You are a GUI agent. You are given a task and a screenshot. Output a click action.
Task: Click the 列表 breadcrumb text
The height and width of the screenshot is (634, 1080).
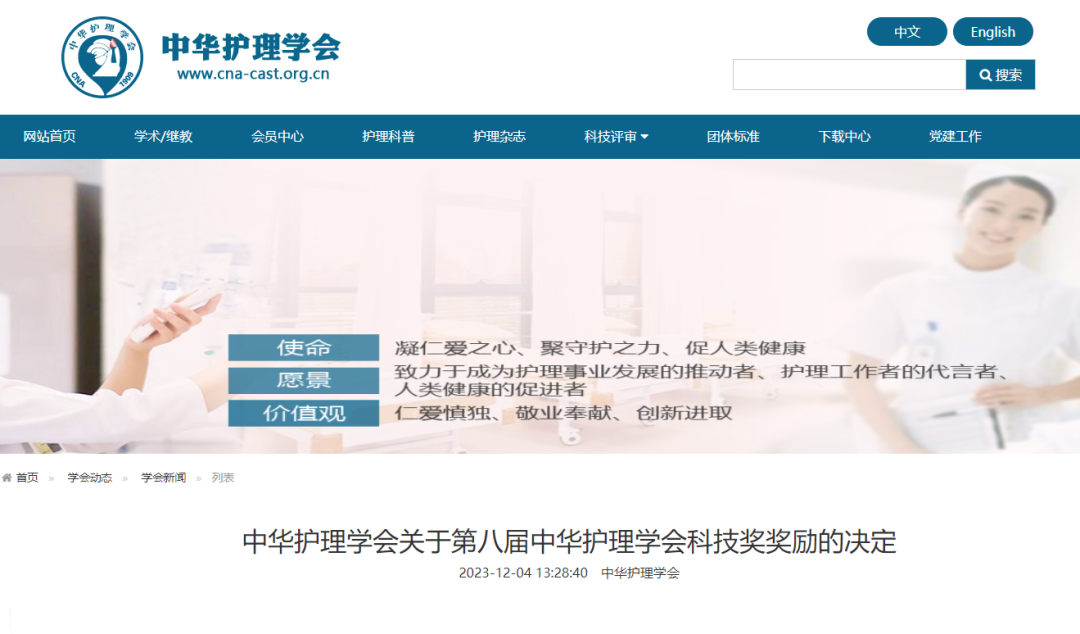222,478
